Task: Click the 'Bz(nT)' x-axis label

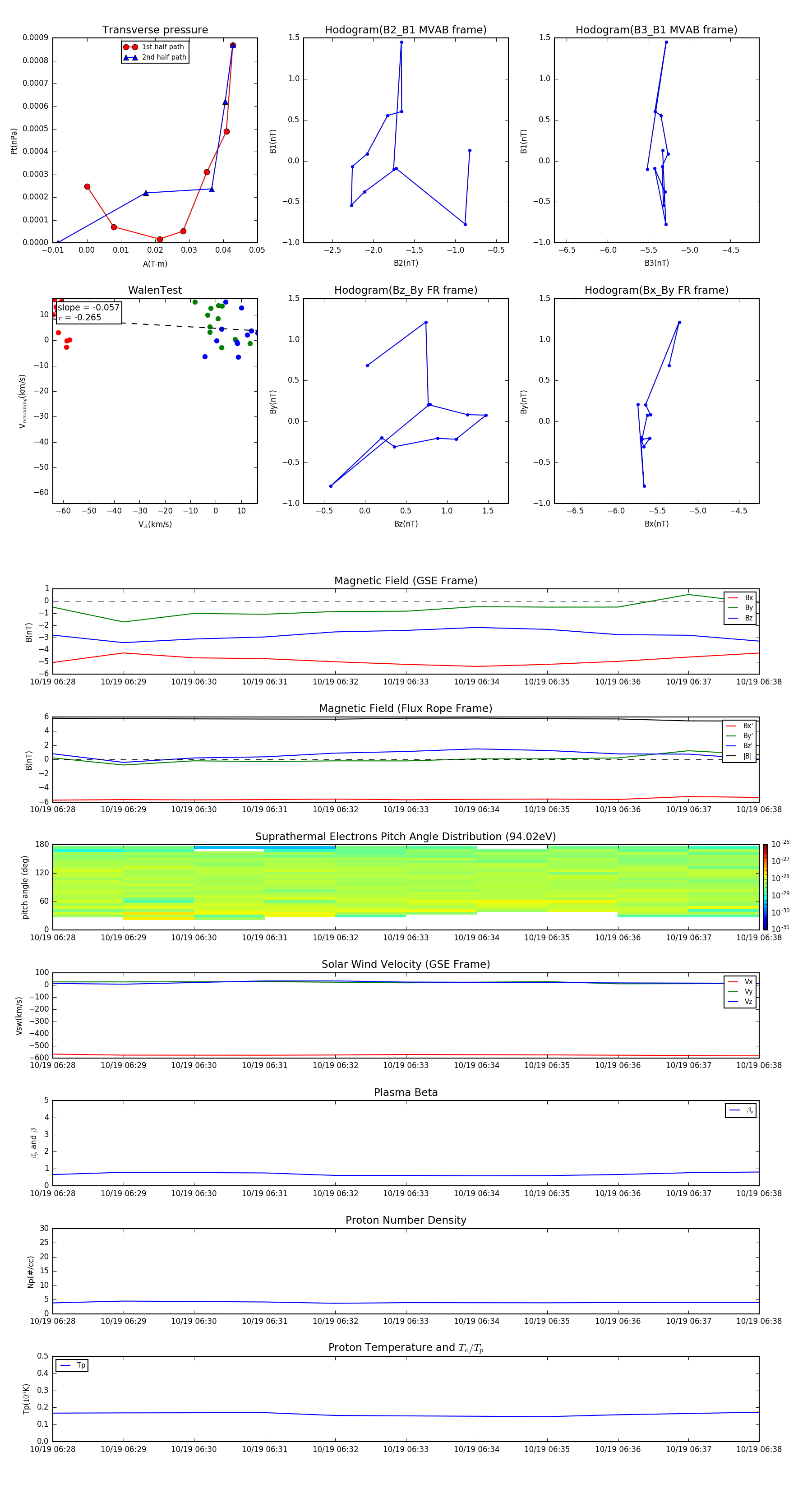Action: click(x=406, y=524)
